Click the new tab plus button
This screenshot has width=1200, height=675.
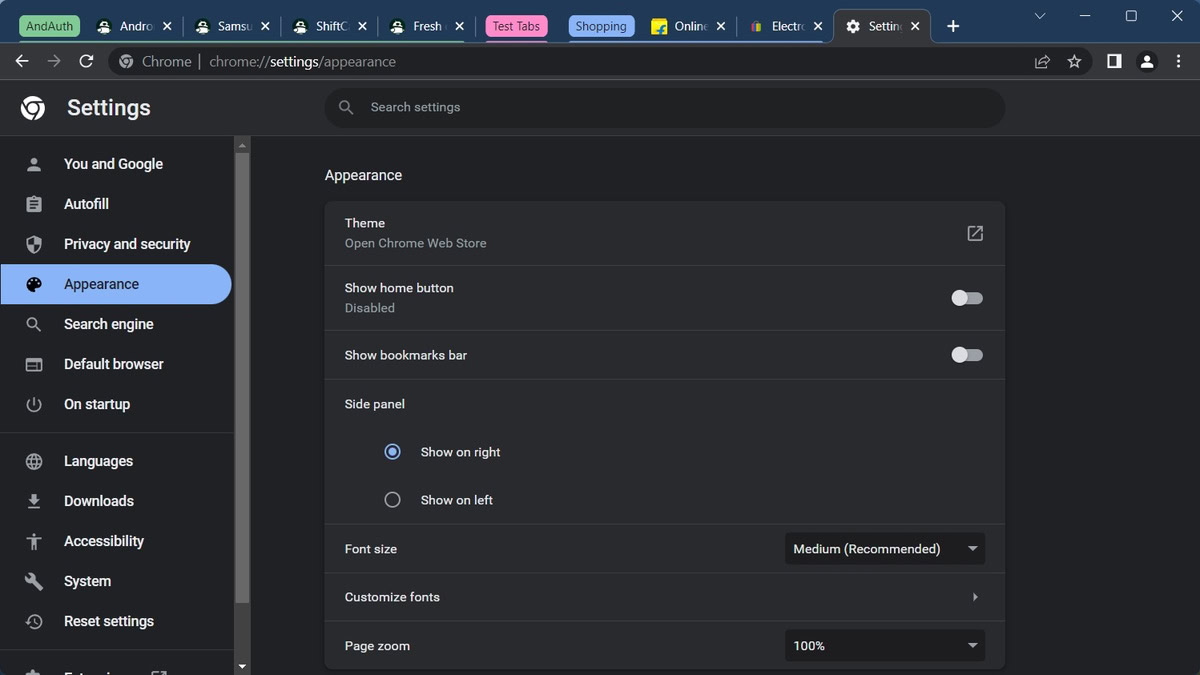(953, 26)
